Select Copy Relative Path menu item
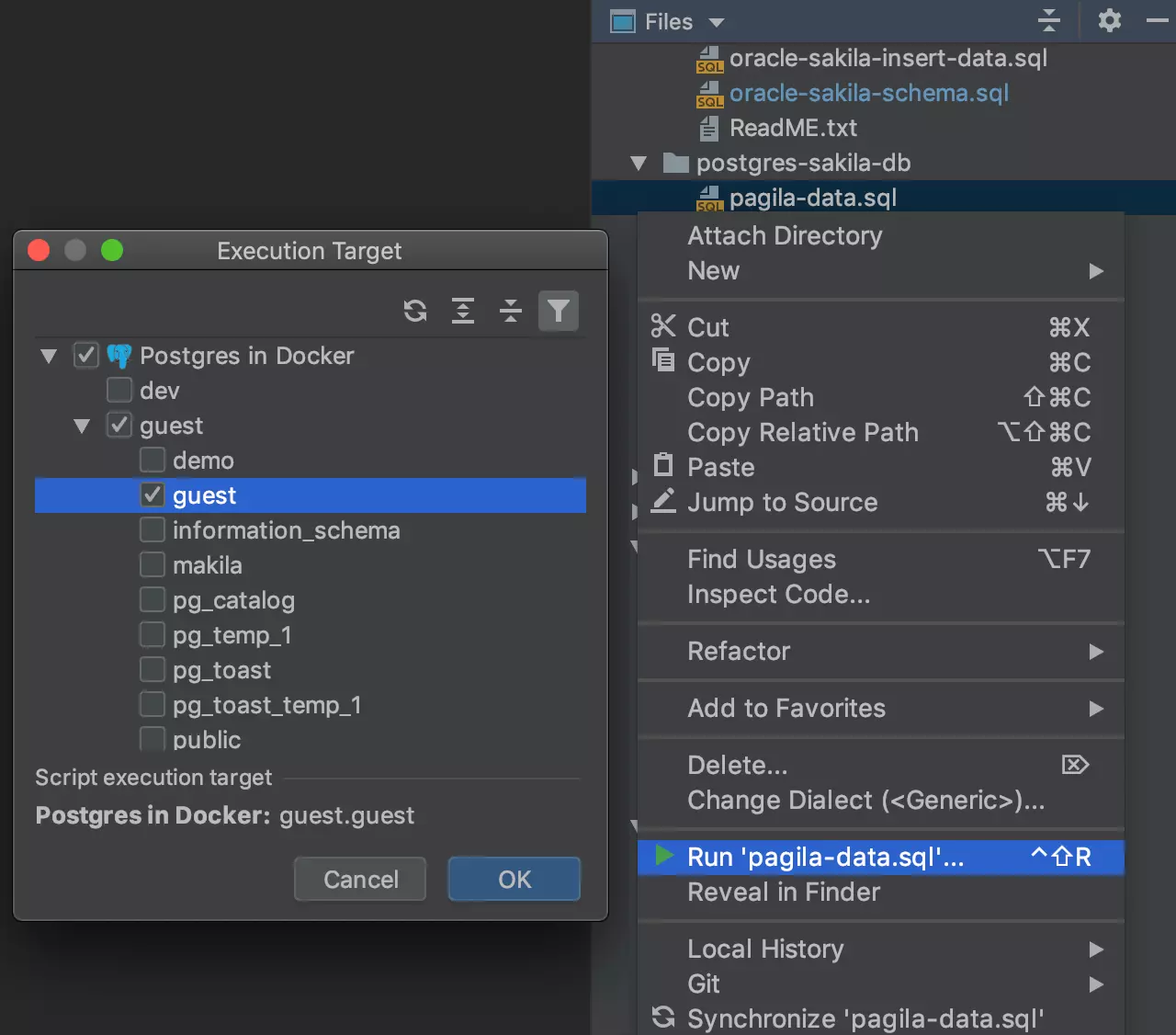 coord(802,432)
